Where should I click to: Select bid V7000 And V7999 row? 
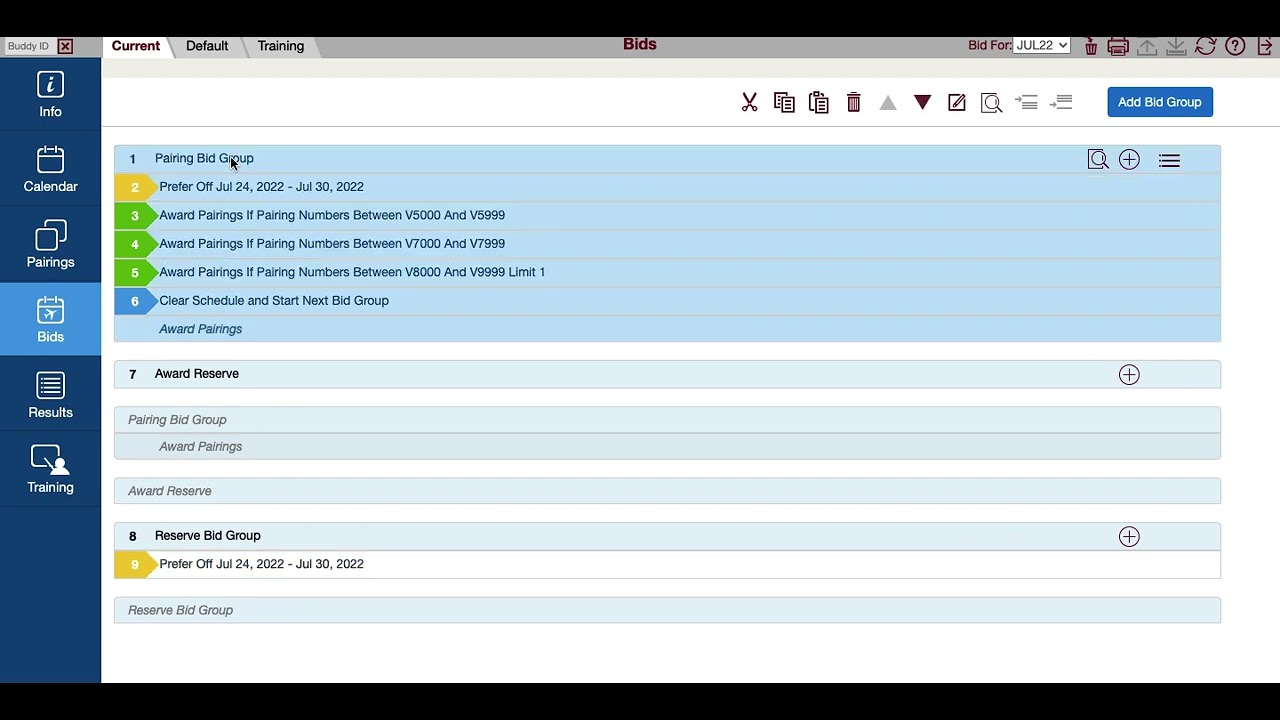pyautogui.click(x=667, y=244)
